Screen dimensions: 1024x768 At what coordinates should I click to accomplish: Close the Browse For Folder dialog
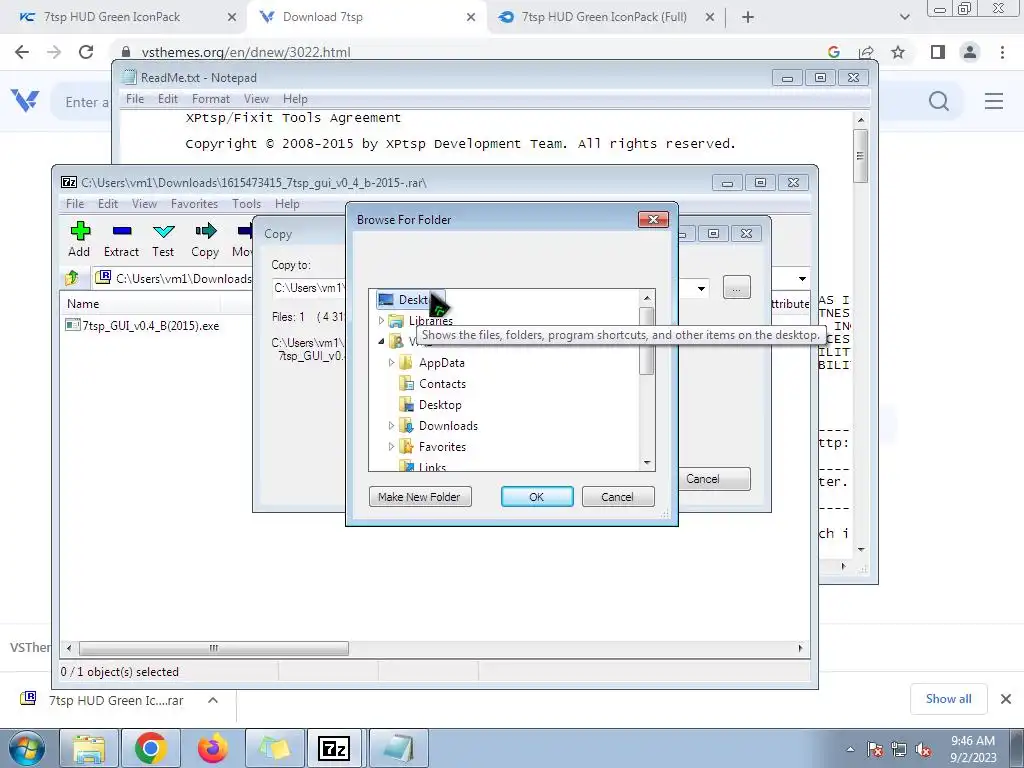pyautogui.click(x=653, y=219)
